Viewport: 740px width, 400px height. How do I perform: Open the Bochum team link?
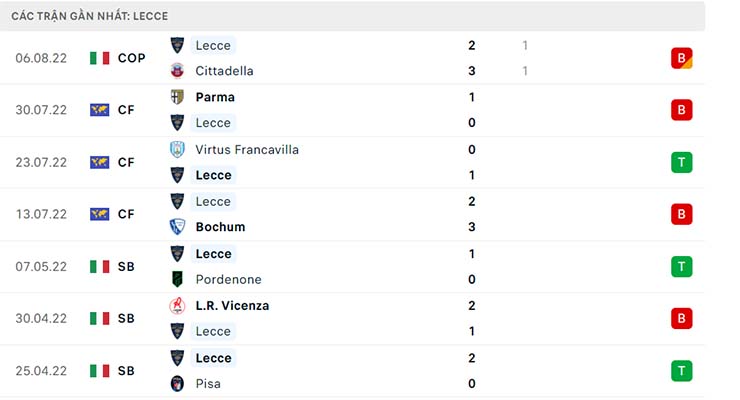click(x=220, y=227)
